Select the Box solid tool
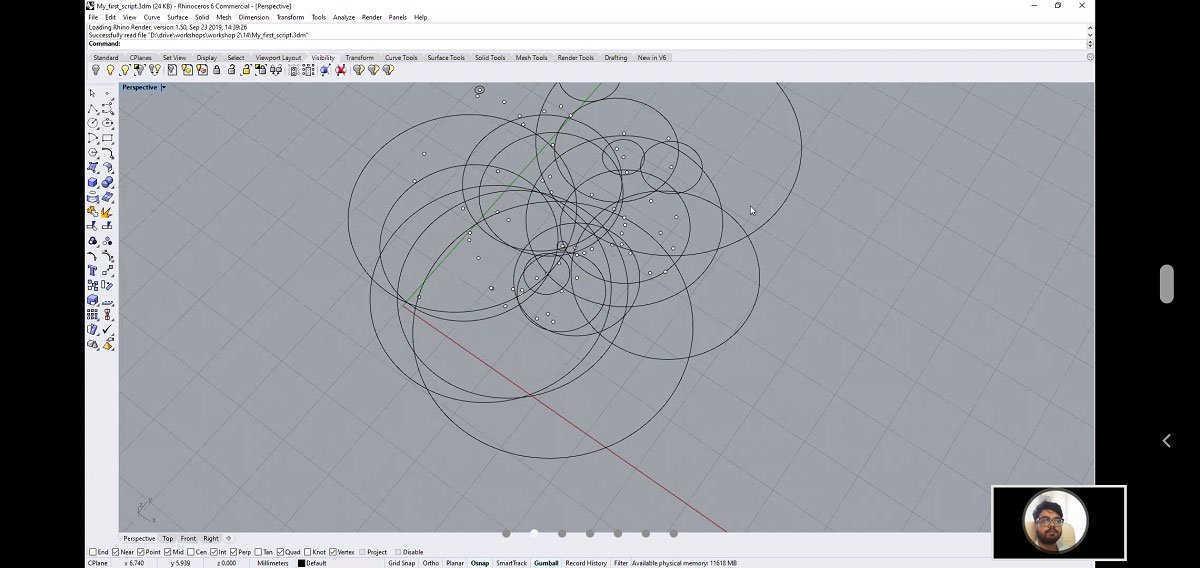Viewport: 1200px width, 568px height. click(x=93, y=183)
